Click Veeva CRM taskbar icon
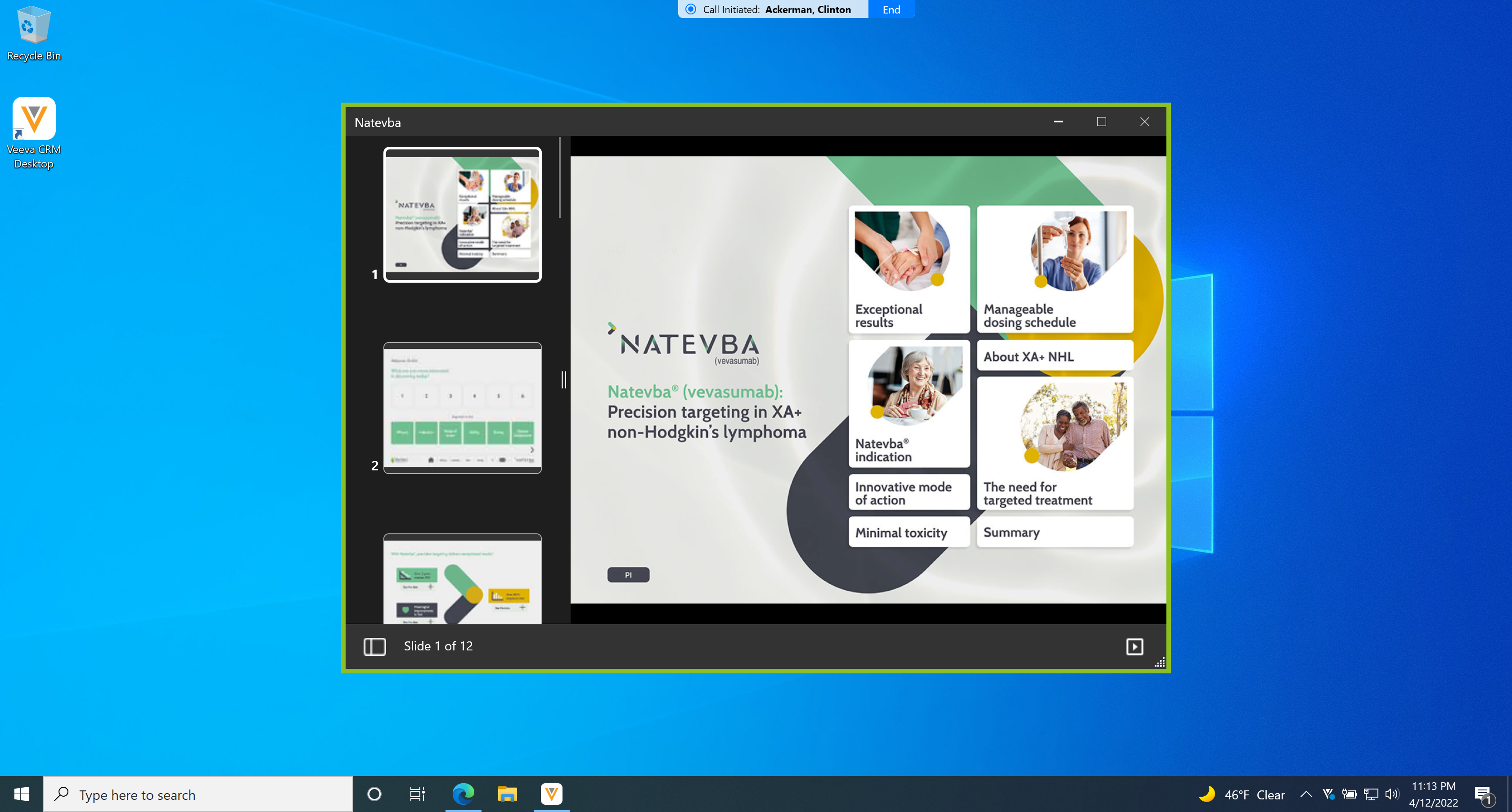 coord(551,794)
